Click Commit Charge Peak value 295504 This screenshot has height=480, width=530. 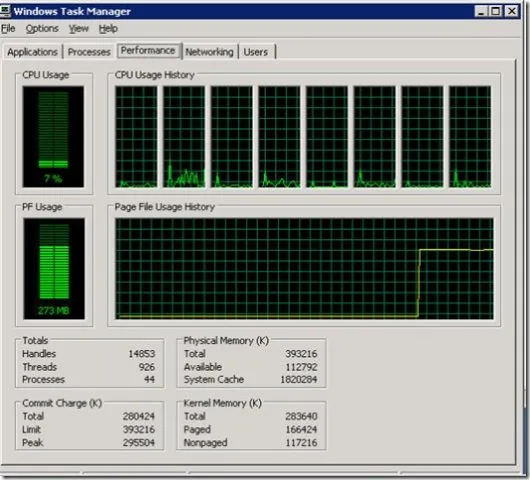(139, 442)
